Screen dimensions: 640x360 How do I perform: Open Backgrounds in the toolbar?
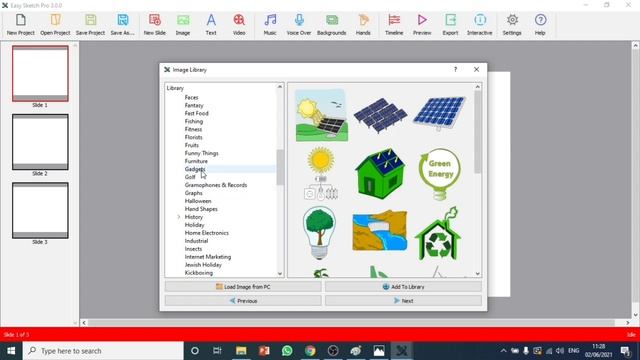[331, 24]
